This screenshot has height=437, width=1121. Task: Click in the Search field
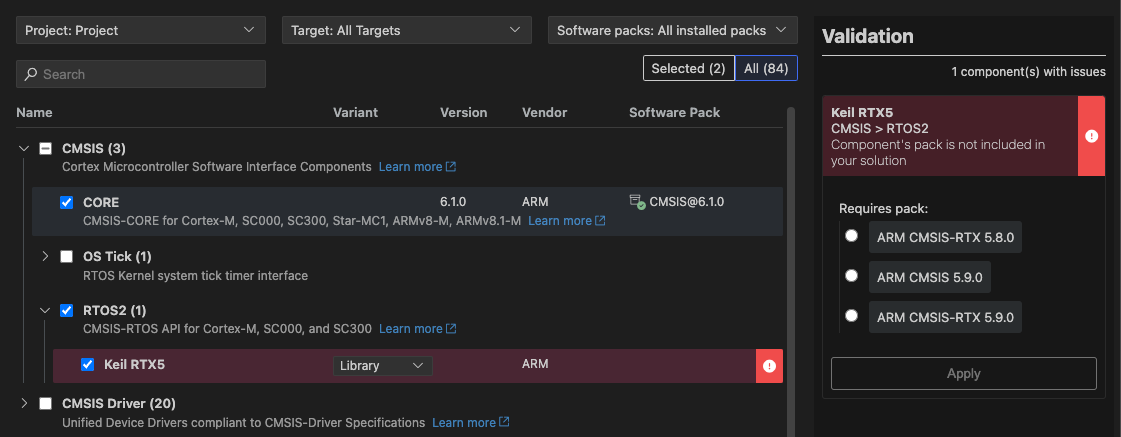pyautogui.click(x=141, y=74)
